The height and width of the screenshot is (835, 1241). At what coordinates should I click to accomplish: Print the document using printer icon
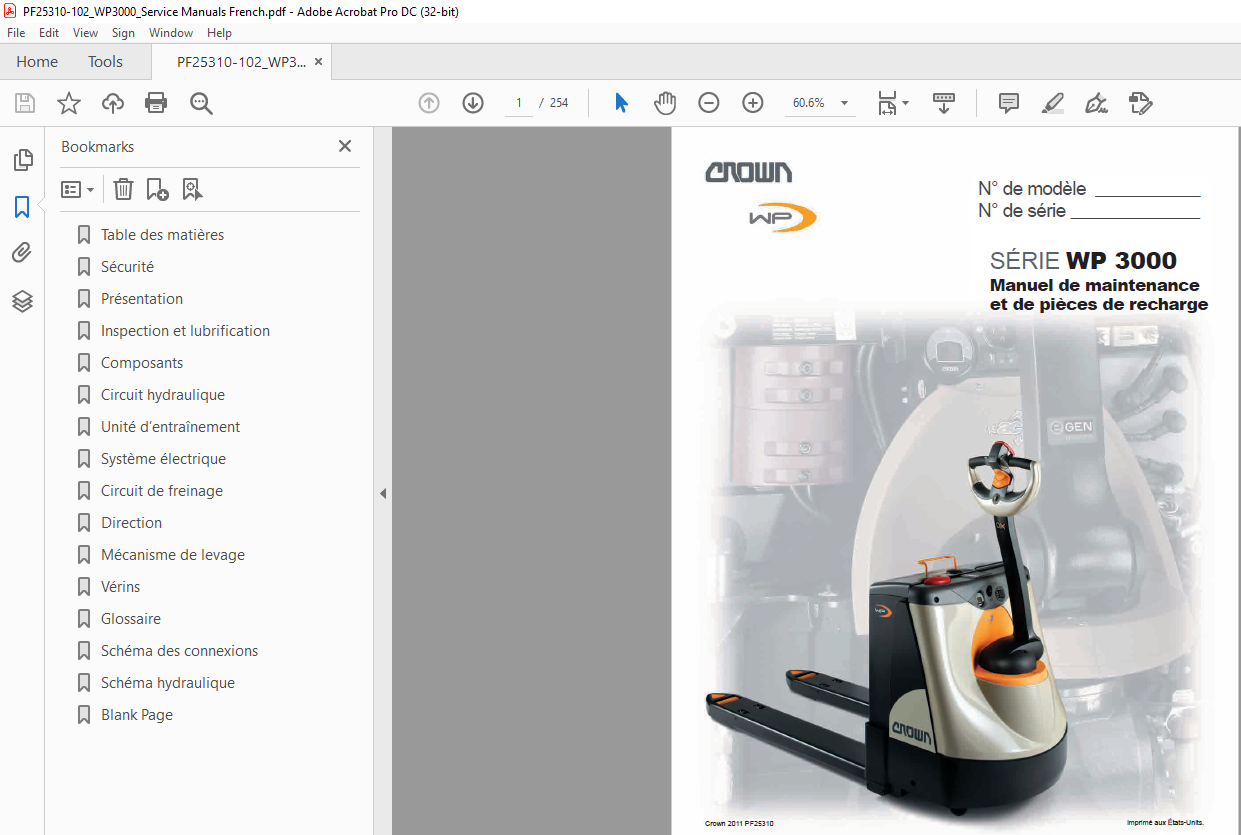(156, 103)
